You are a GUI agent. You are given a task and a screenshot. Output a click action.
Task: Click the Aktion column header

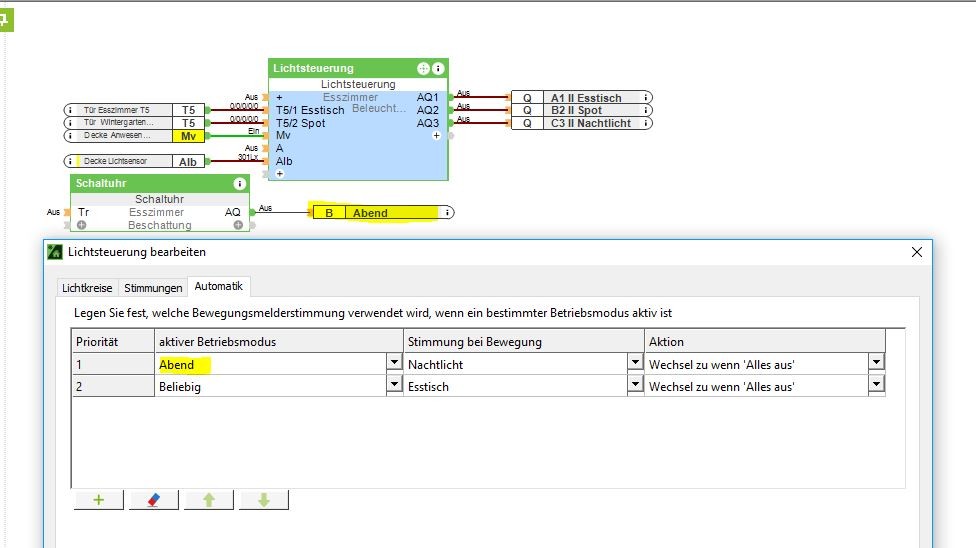coord(765,342)
